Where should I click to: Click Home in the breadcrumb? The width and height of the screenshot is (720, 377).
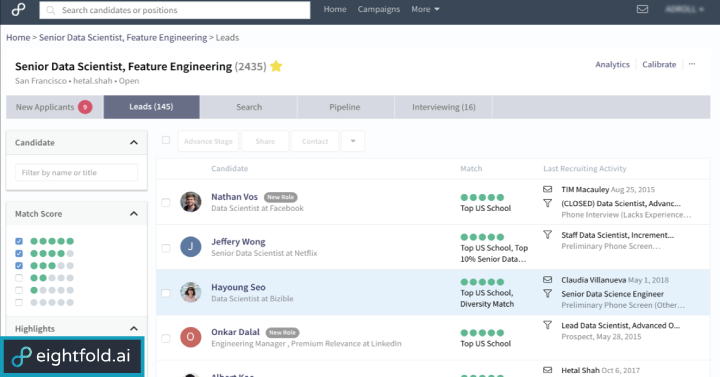[18, 38]
